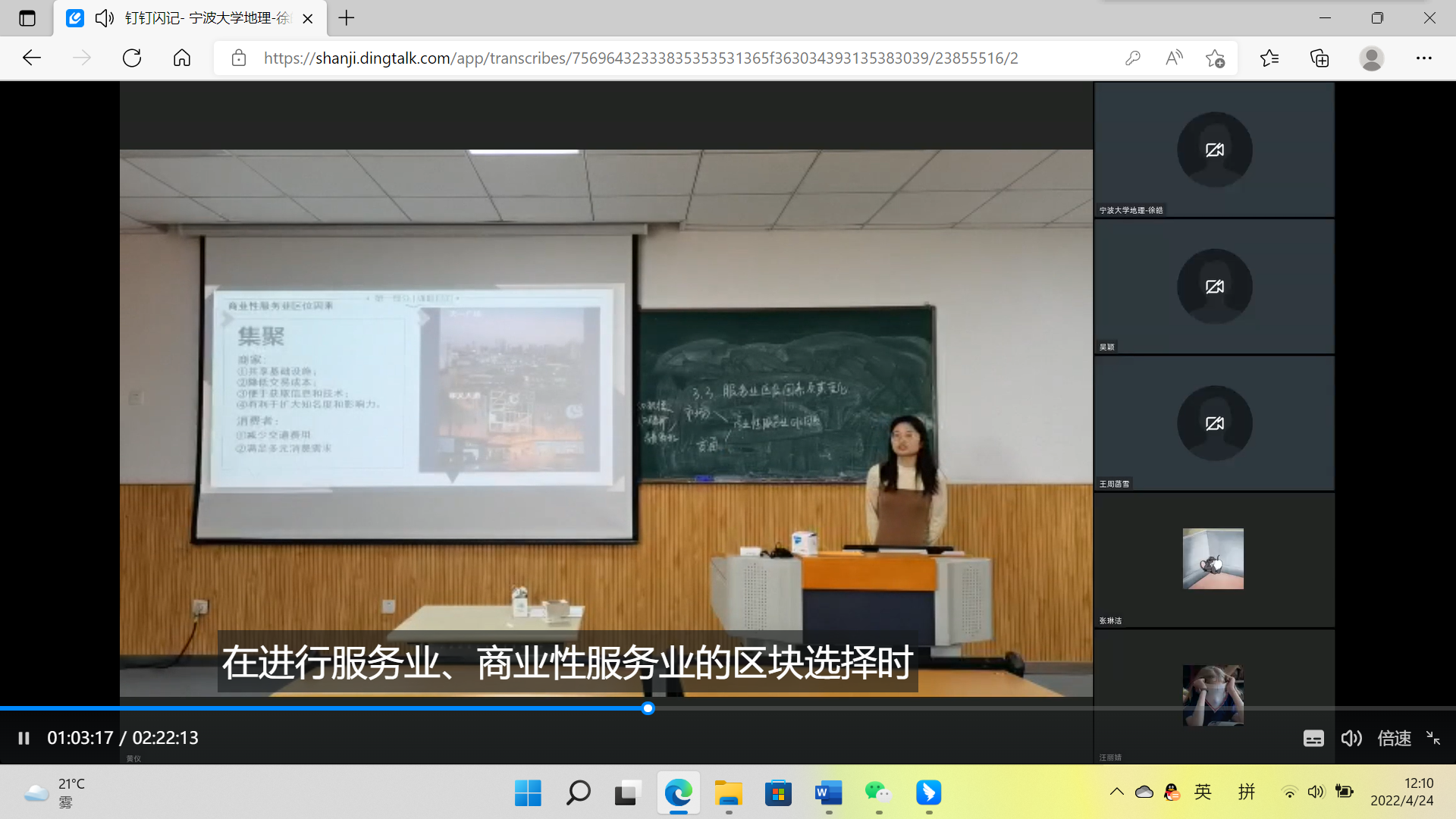Expand hidden system tray icons chevron
Screen dimensions: 1456x819
pyautogui.click(x=1117, y=792)
